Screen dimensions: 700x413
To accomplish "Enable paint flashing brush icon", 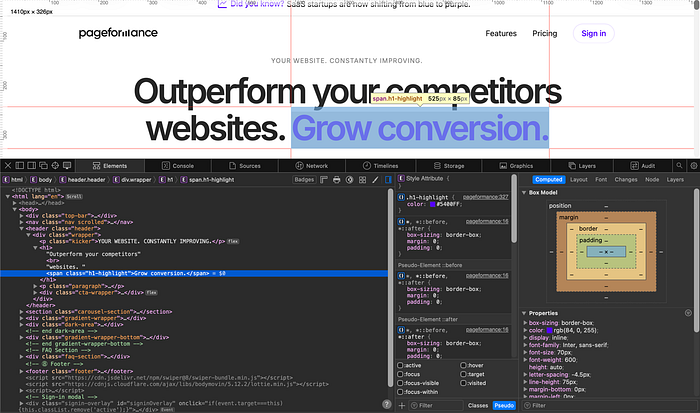I will click(x=375, y=179).
